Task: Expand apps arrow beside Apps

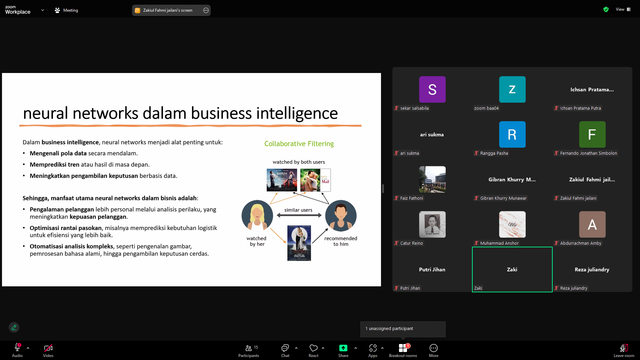Action: click(x=382, y=348)
